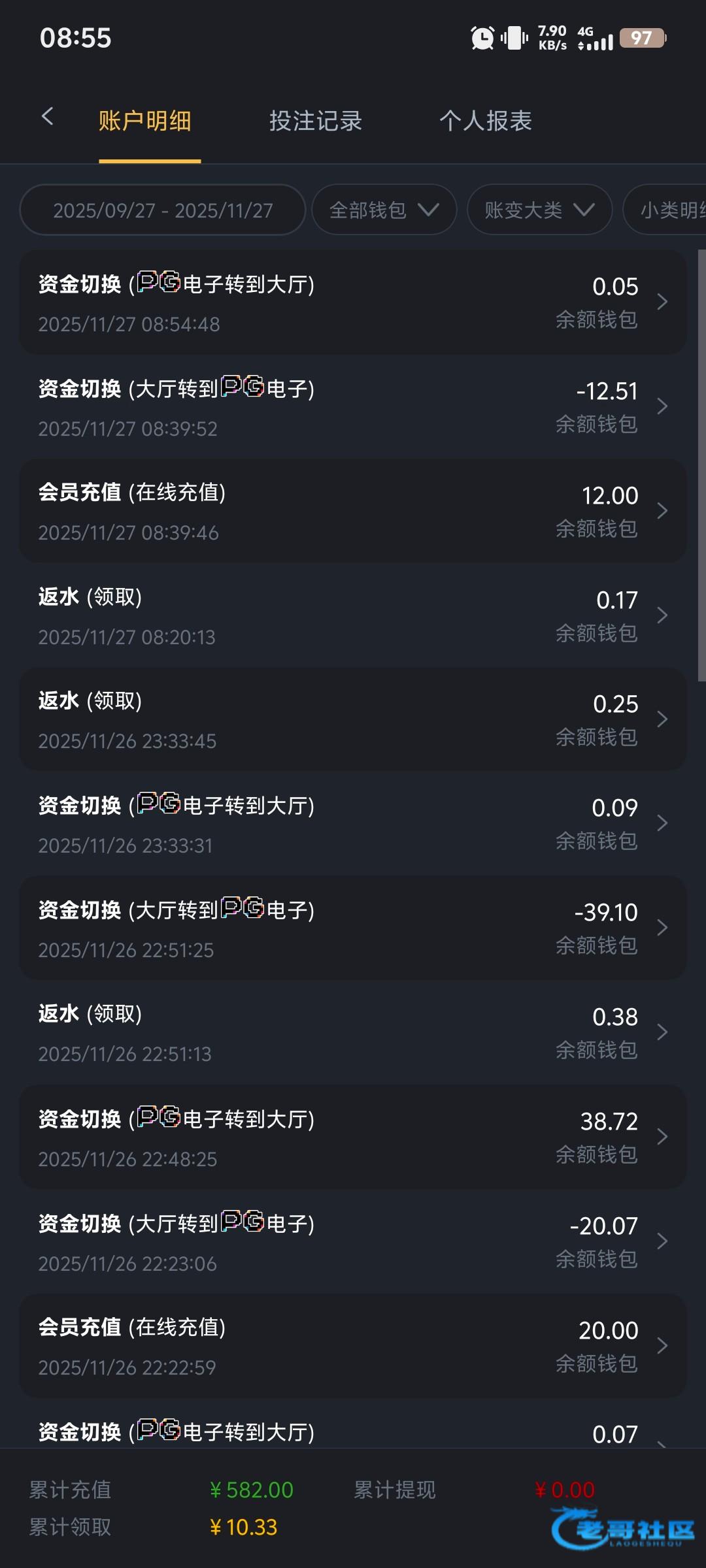Switch to the 个人报表 tab
Viewport: 706px width, 1568px height.
485,121
